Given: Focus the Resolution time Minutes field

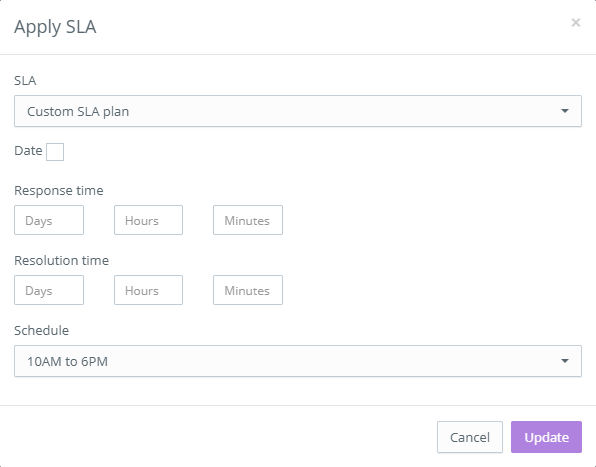Looking at the screenshot, I should [x=248, y=290].
